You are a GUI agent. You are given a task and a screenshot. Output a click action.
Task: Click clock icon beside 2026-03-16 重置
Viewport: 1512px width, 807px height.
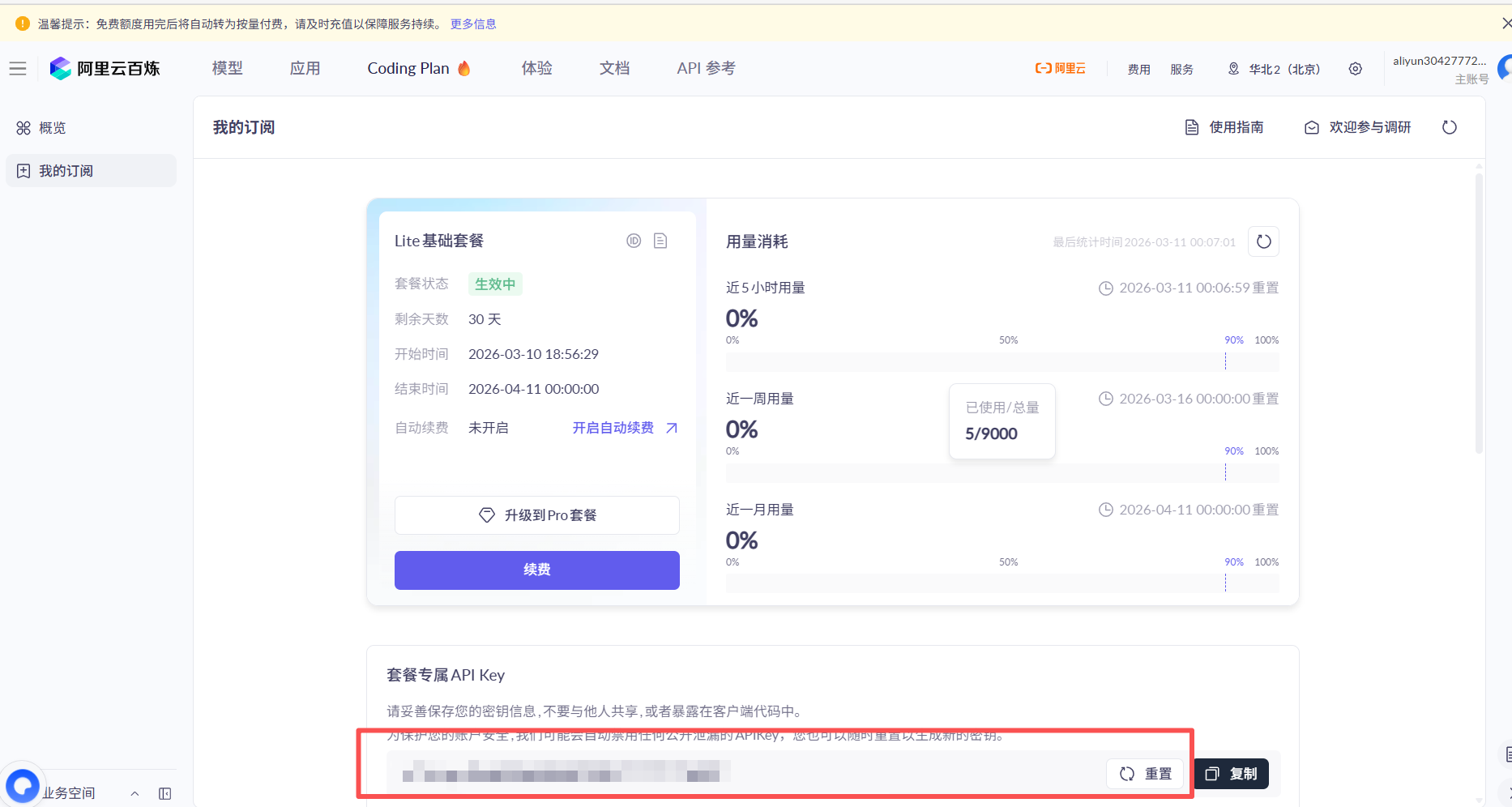click(1105, 399)
